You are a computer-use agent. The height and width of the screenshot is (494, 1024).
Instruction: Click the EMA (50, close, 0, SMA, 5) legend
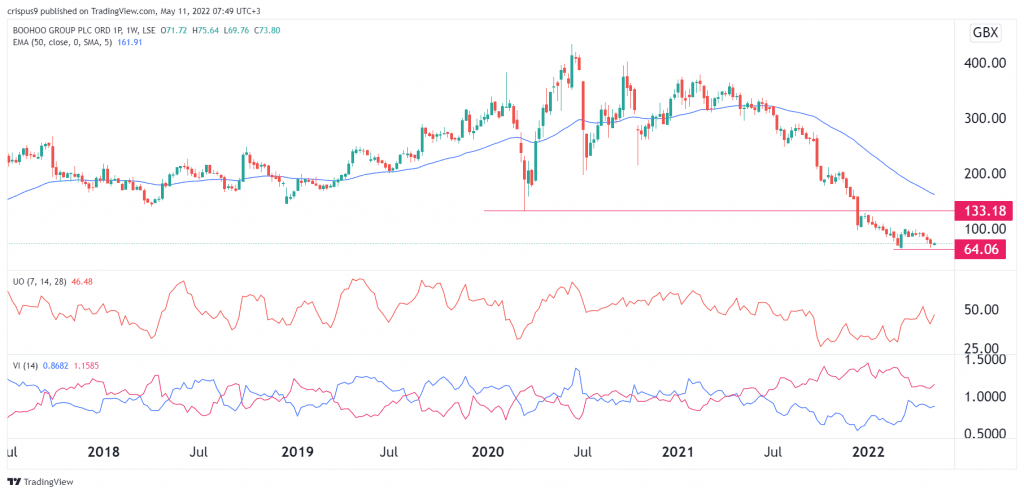click(61, 42)
